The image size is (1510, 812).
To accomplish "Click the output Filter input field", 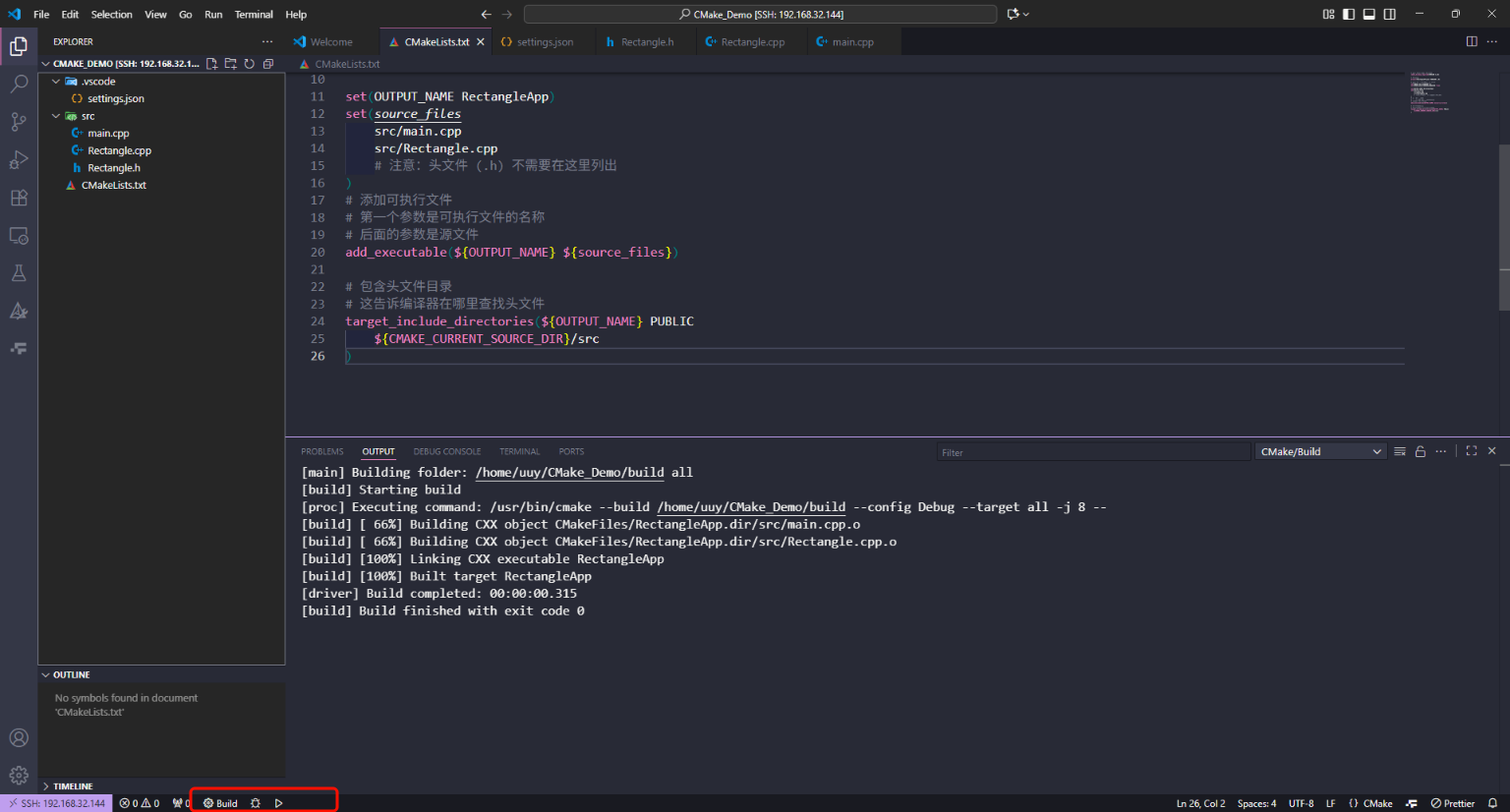I will [1091, 452].
